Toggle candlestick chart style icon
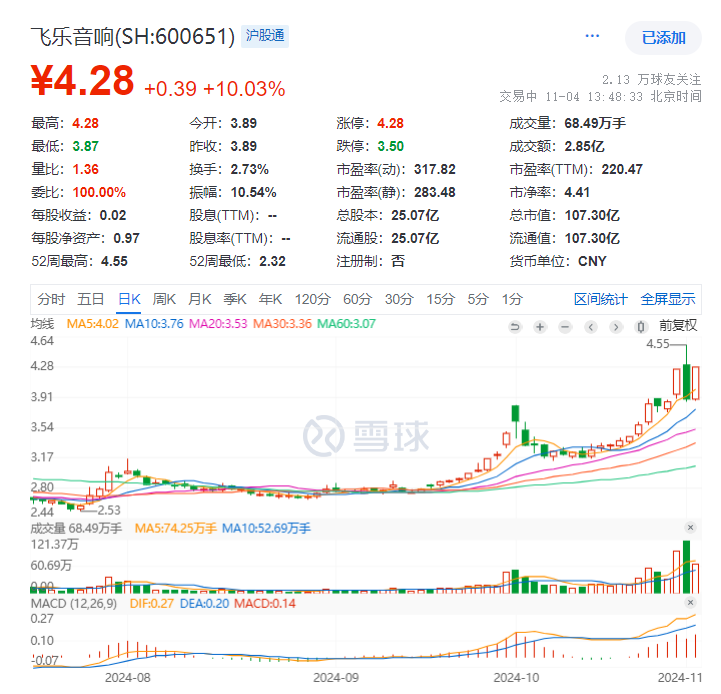This screenshot has height=694, width=721. [x=641, y=327]
